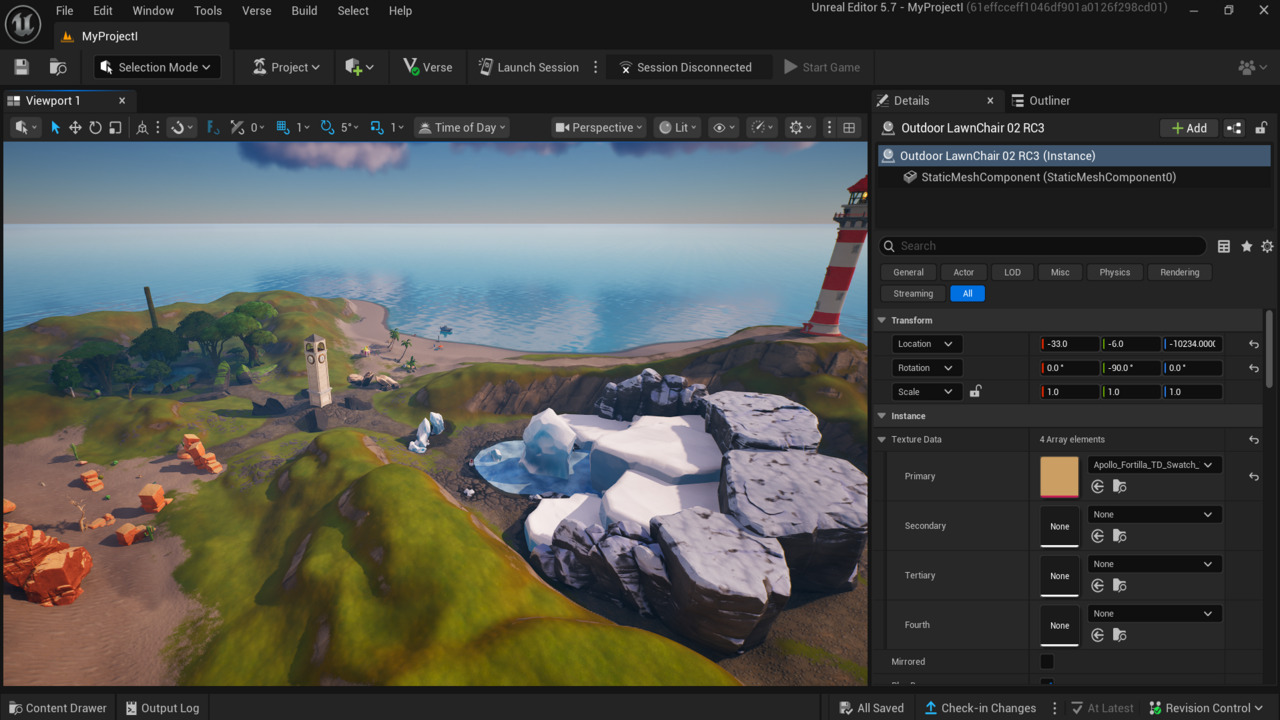Viewport: 1280px width, 720px height.
Task: Use selected asset icon for Fourth
Action: click(1098, 635)
